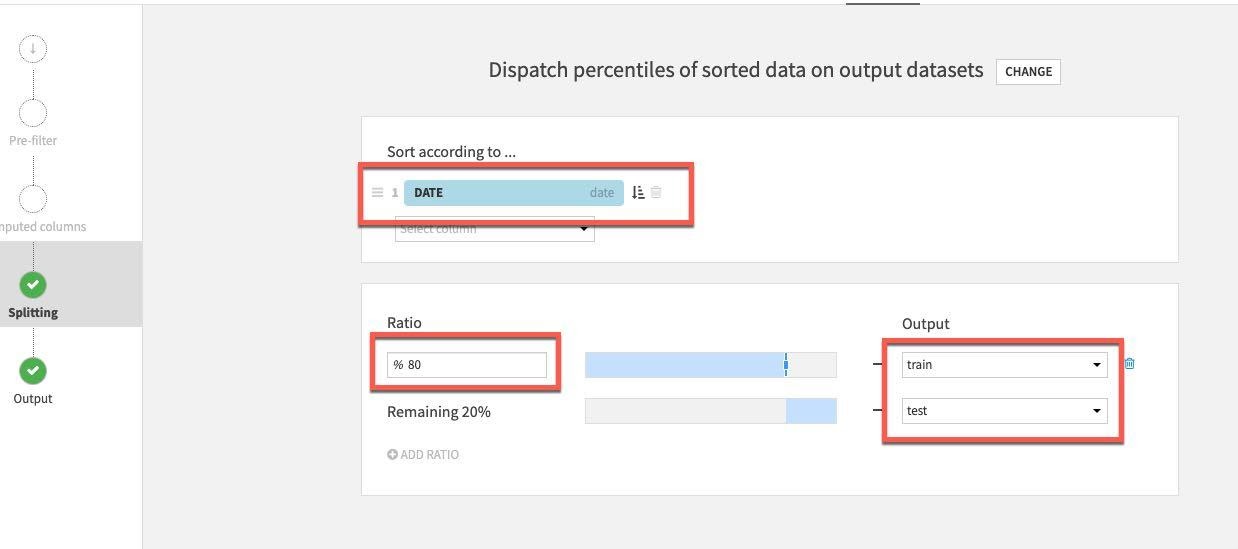The height and width of the screenshot is (549, 1238).
Task: Grab the drag handle beside DATE
Action: pos(377,193)
